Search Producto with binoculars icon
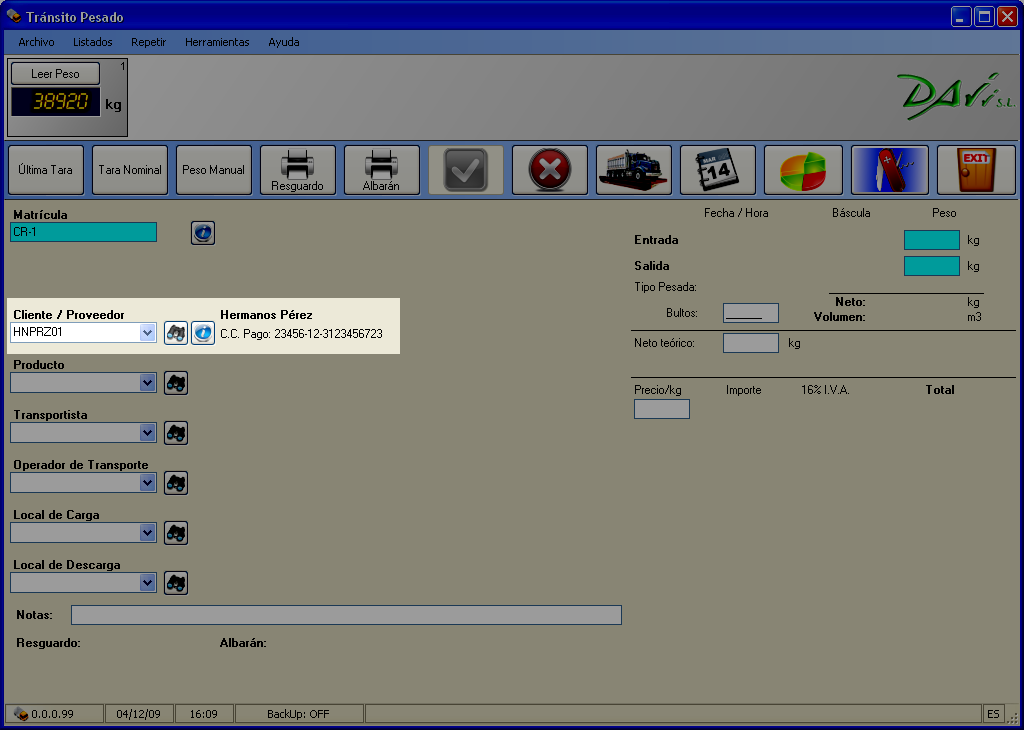 pos(176,383)
